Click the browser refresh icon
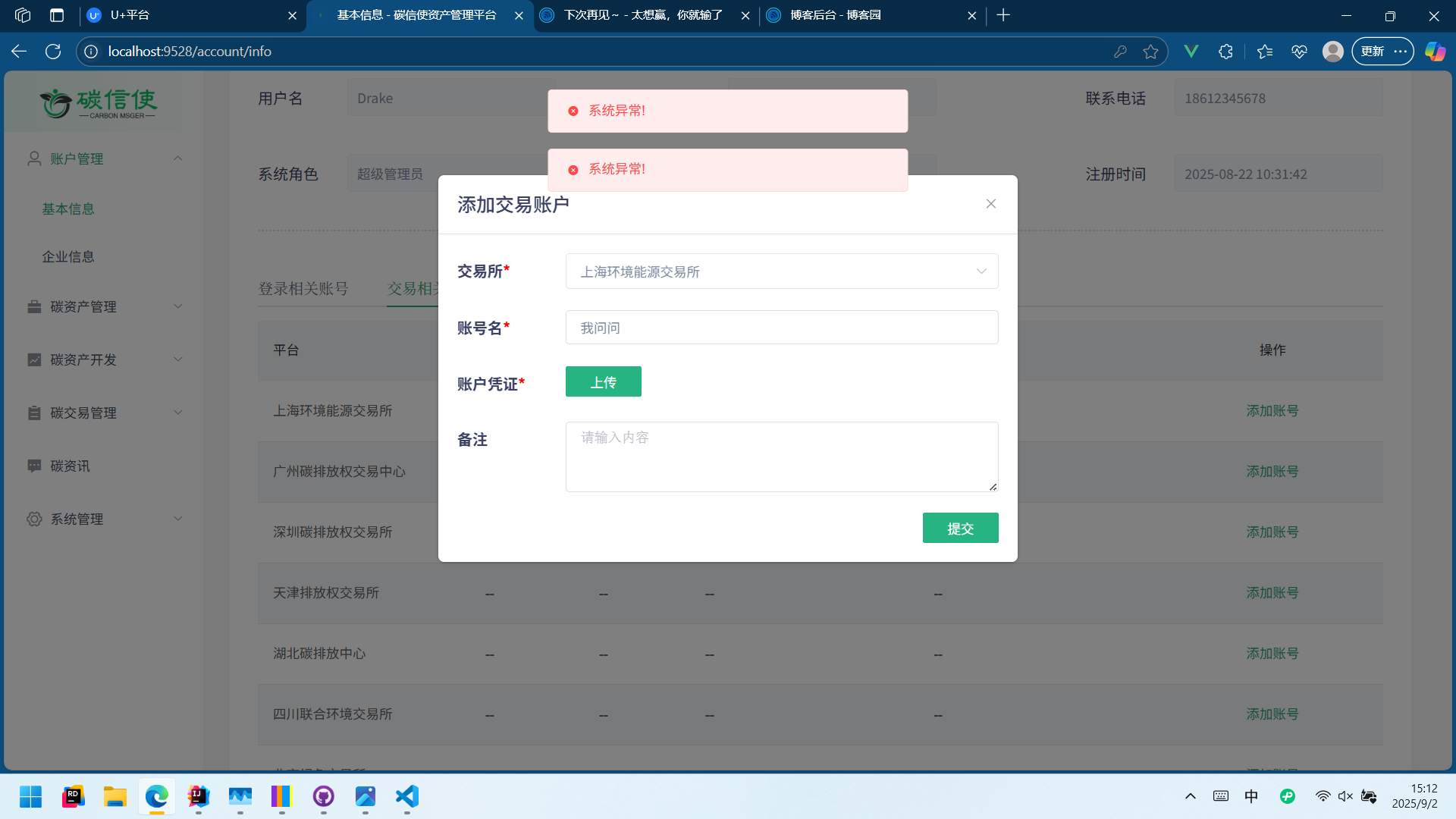The height and width of the screenshot is (819, 1456). point(53,52)
